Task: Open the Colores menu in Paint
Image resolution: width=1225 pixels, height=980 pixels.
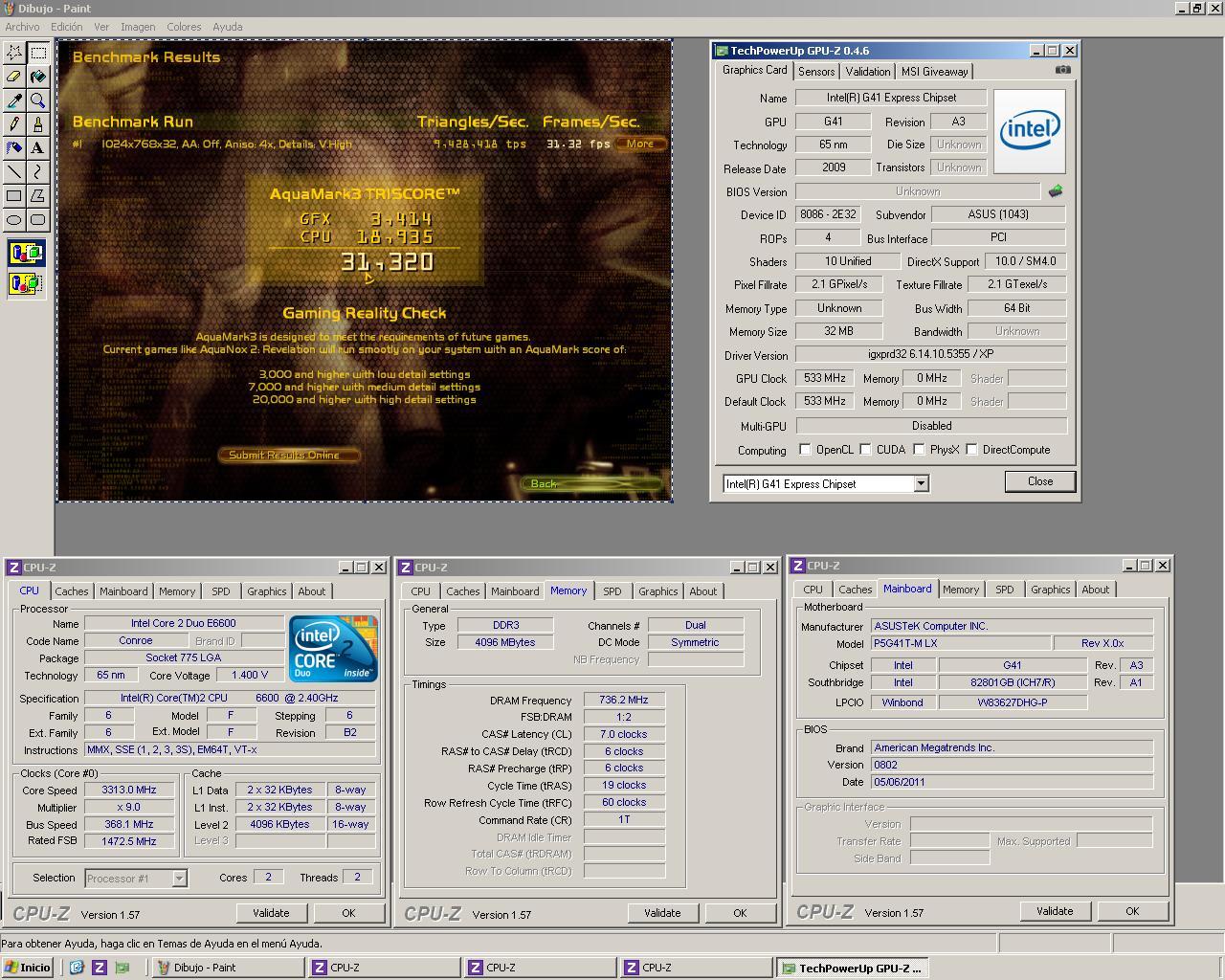Action: point(184,27)
